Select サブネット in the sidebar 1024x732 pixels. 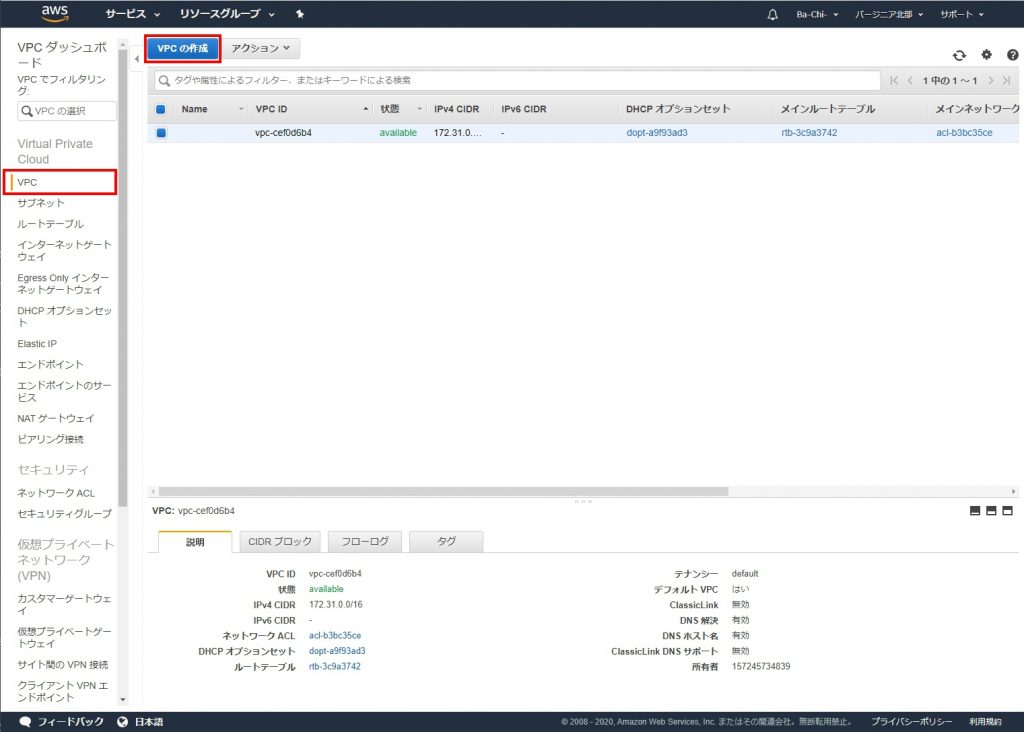click(40, 203)
